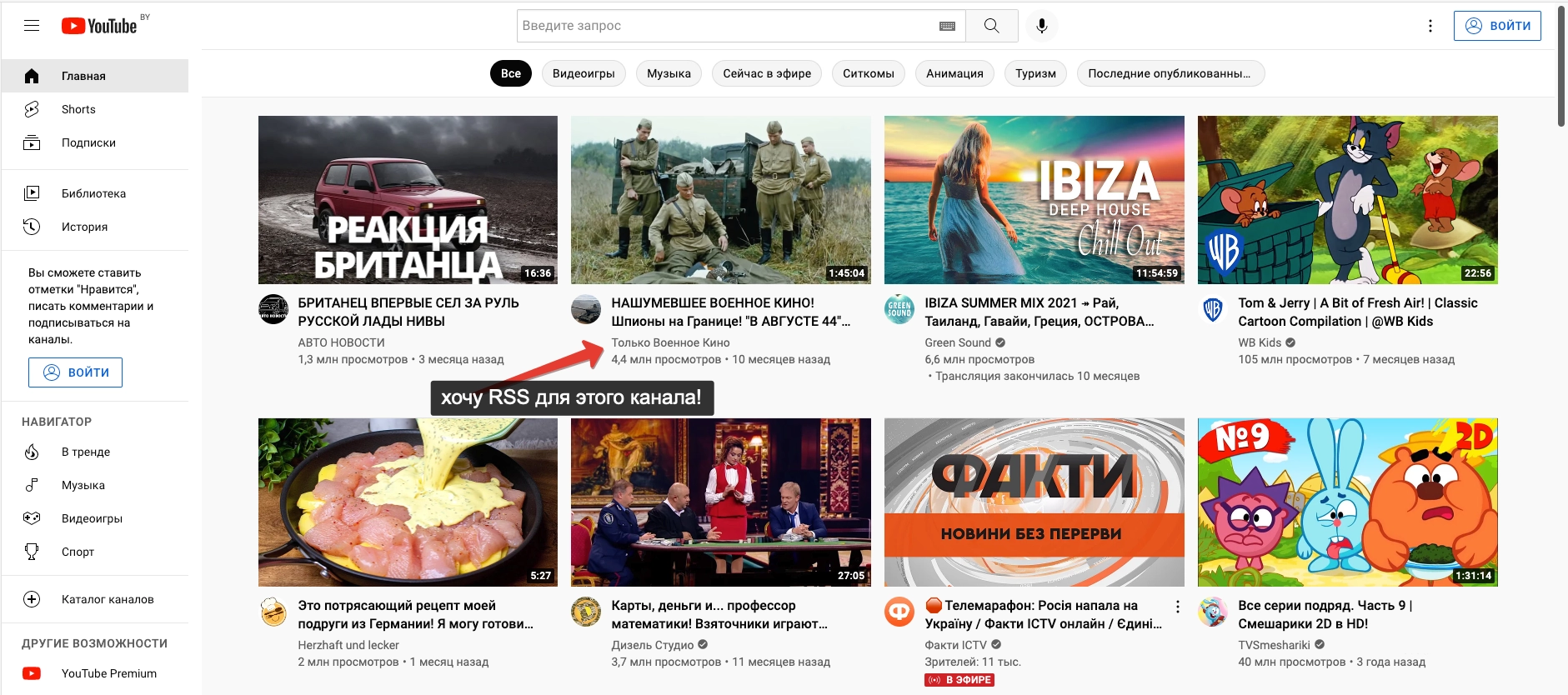Open the Shorts section
Viewport: 1568px width, 695px height.
click(x=78, y=109)
